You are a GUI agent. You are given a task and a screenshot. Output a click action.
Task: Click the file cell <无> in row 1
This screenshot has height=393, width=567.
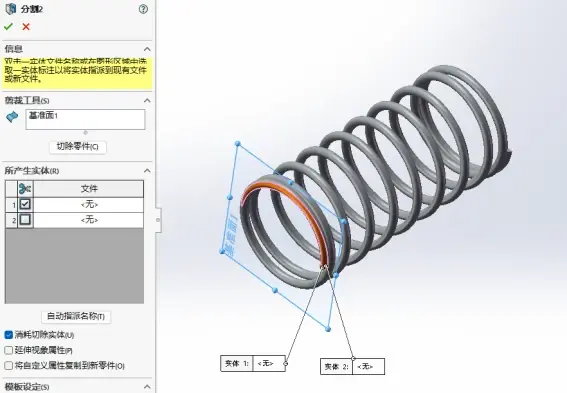click(x=89, y=205)
